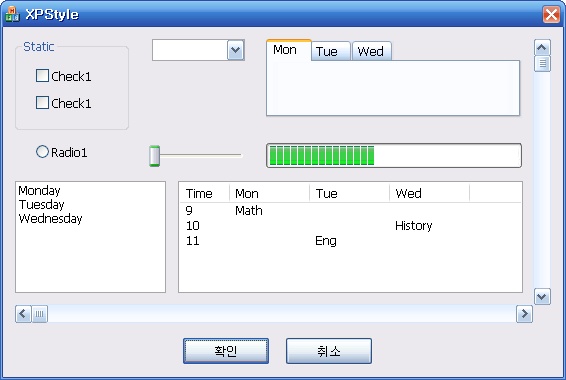Click the History cell

tap(414, 226)
